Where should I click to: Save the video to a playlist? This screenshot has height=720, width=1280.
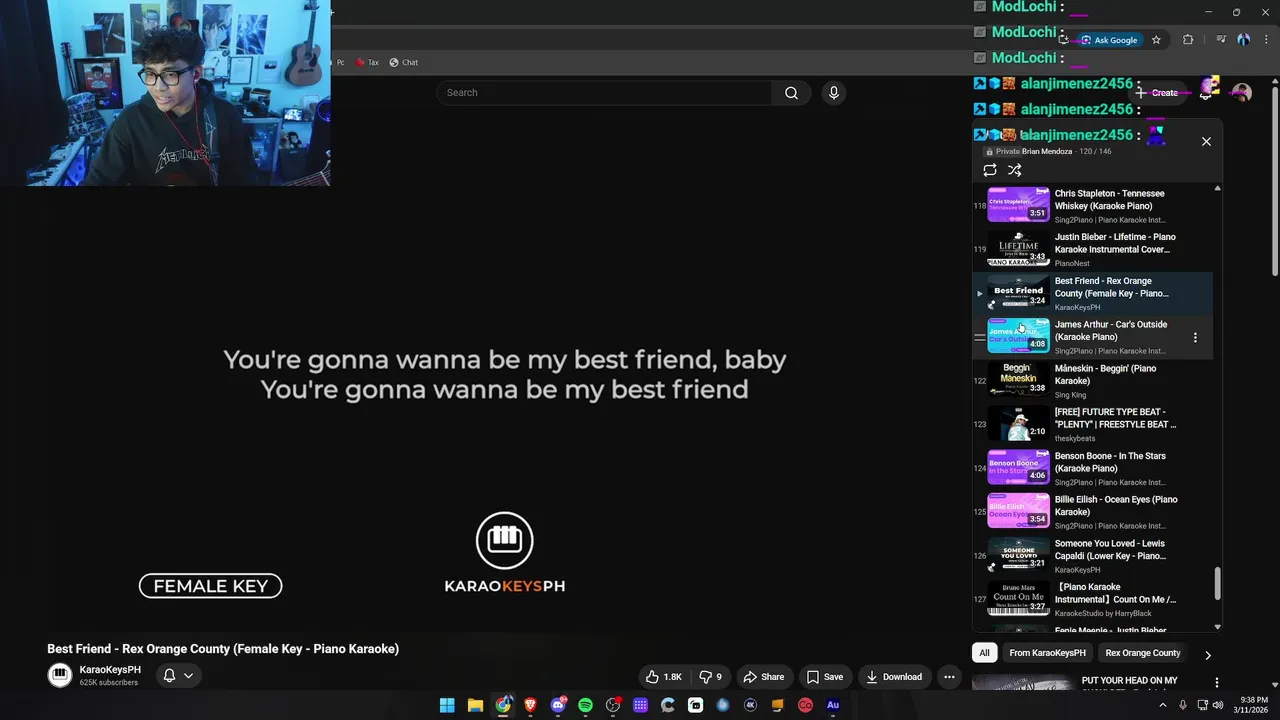pos(825,677)
